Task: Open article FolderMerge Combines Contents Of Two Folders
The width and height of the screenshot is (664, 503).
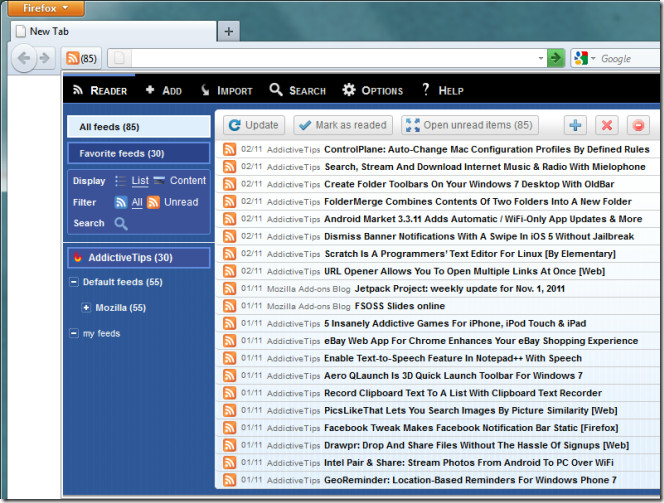Action: 478,202
